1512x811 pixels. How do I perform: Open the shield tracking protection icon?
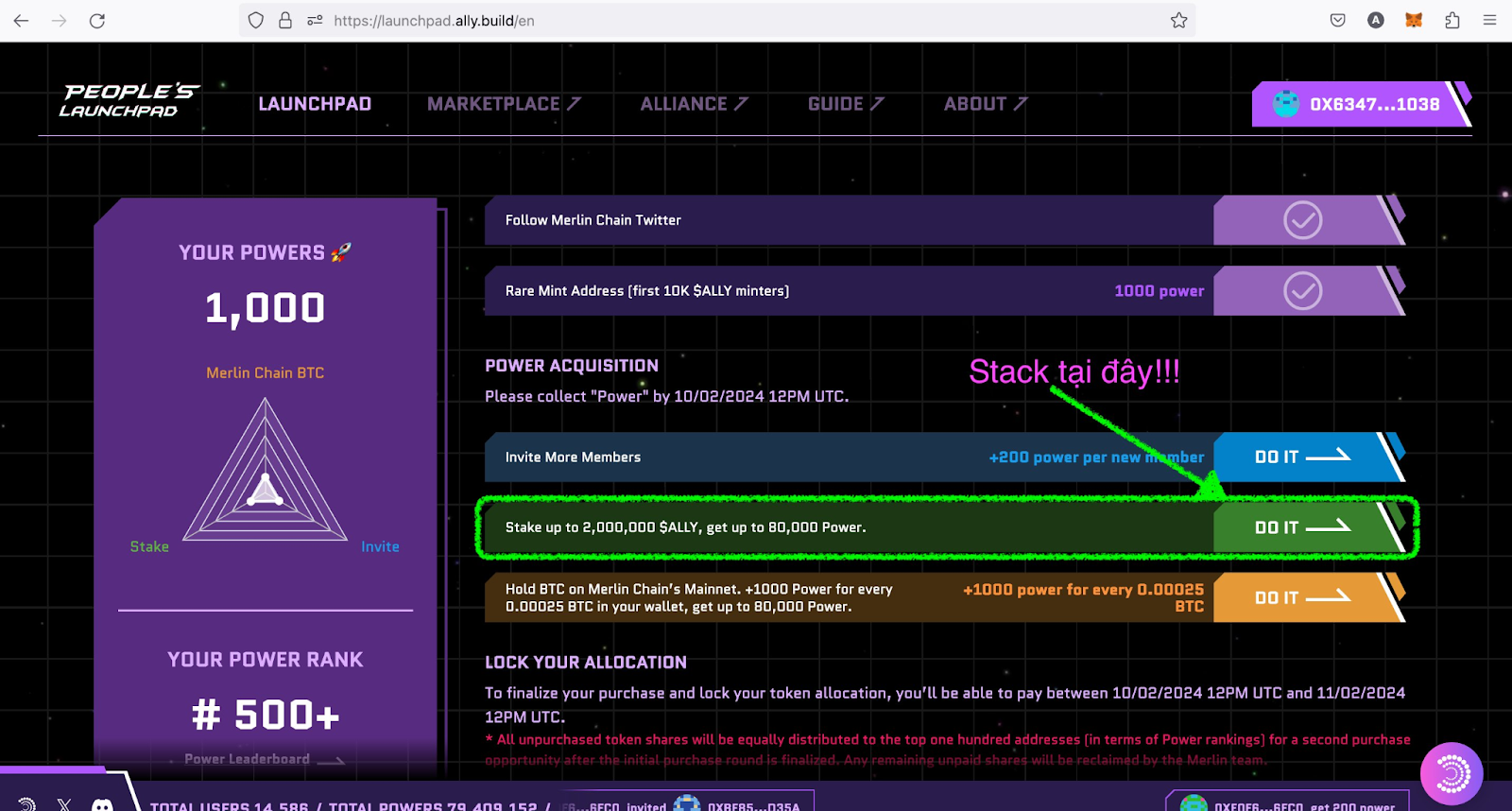(x=255, y=20)
